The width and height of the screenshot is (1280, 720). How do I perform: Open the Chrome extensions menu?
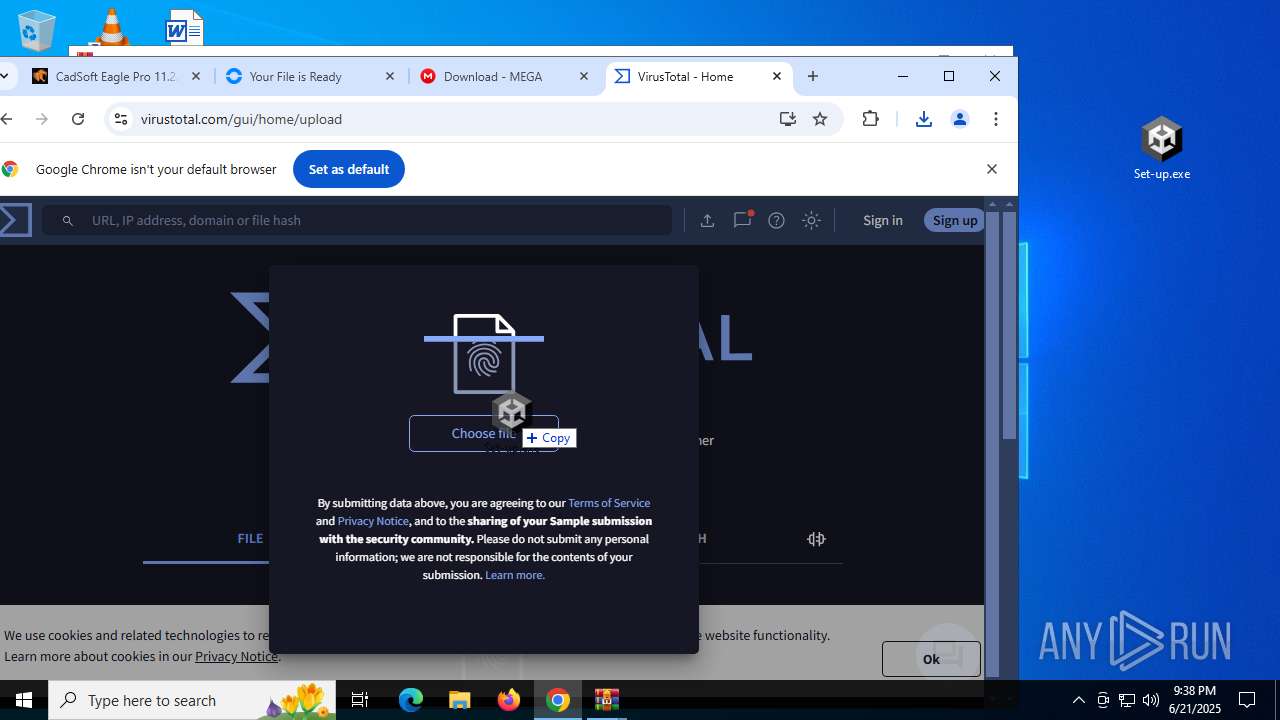point(871,119)
